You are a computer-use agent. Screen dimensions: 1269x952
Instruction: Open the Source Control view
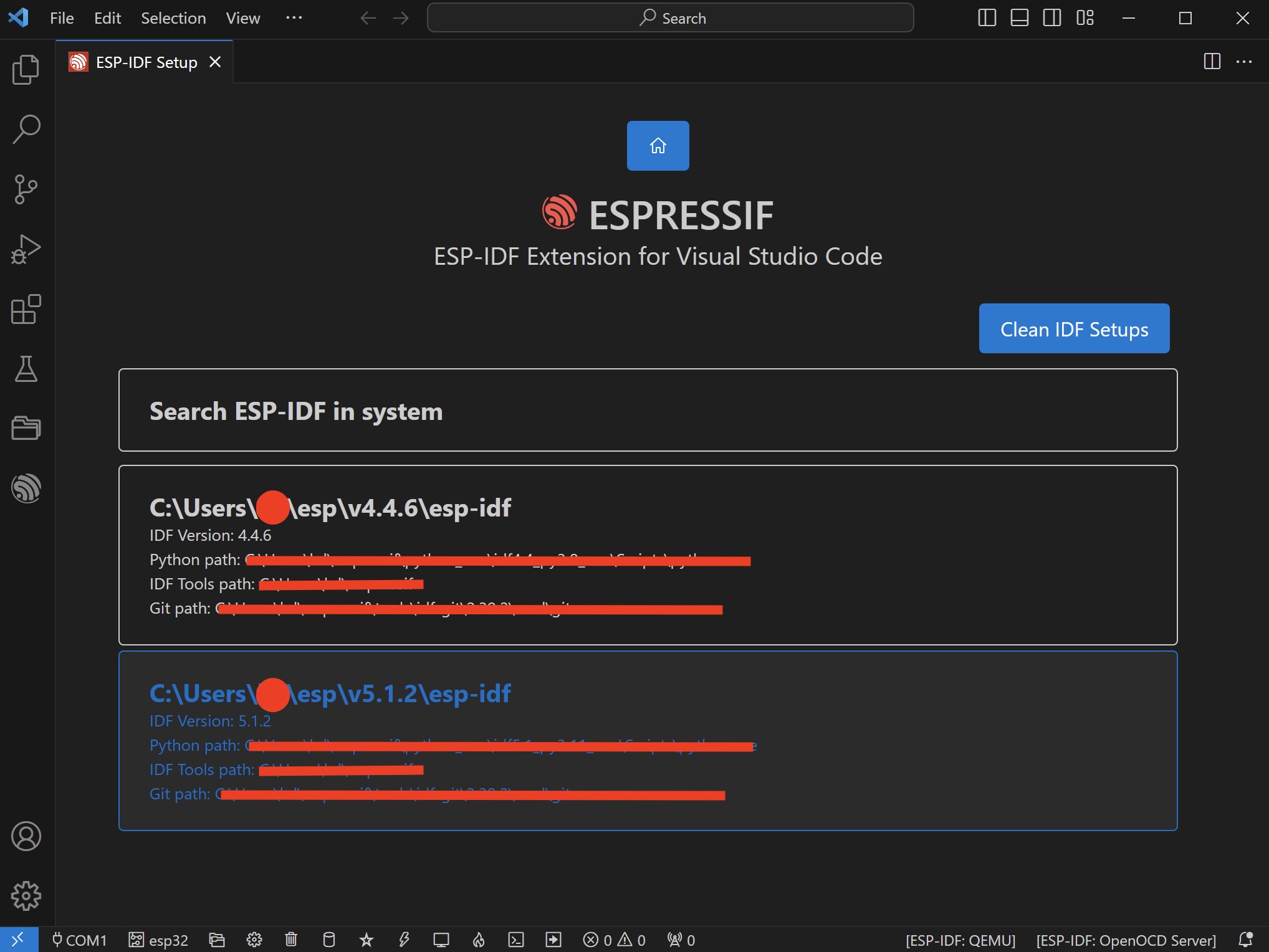click(26, 189)
